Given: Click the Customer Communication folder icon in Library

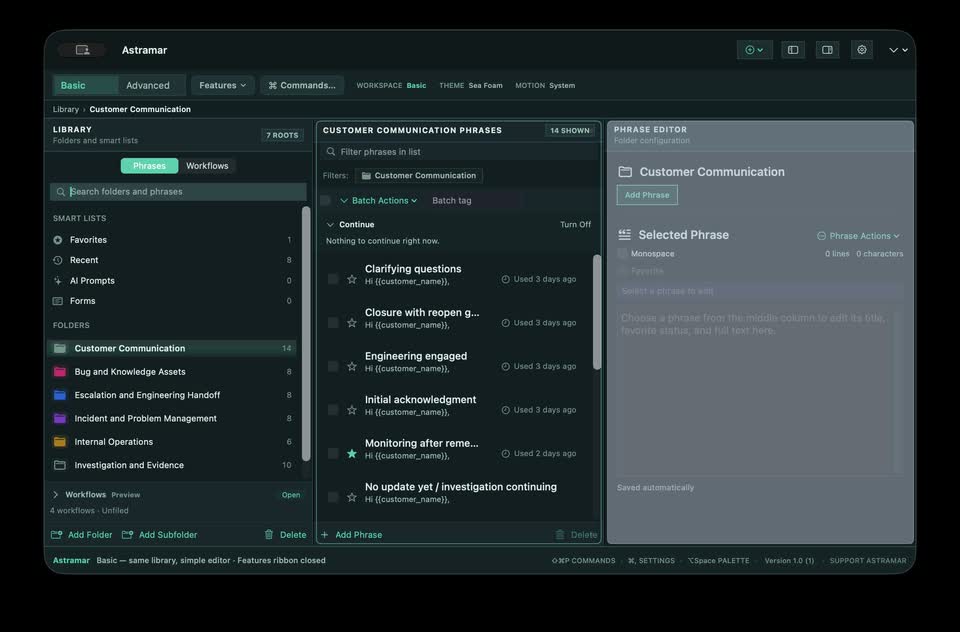Looking at the screenshot, I should click(59, 348).
